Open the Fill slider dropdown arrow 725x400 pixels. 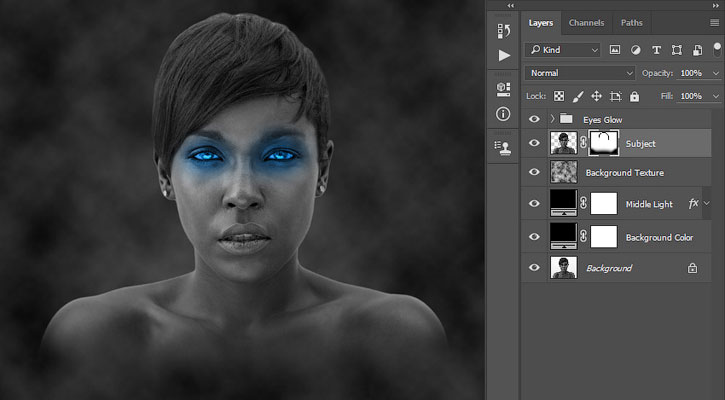(x=716, y=96)
